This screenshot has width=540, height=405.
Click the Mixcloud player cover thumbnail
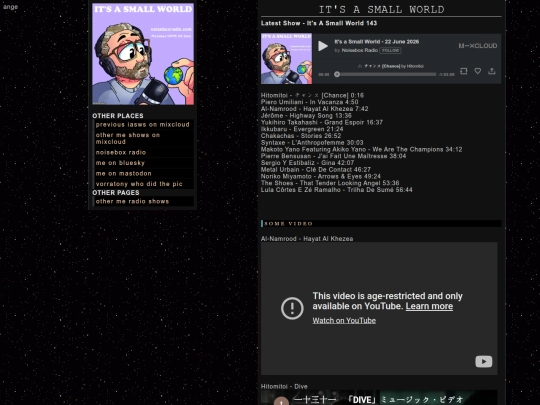[287, 59]
